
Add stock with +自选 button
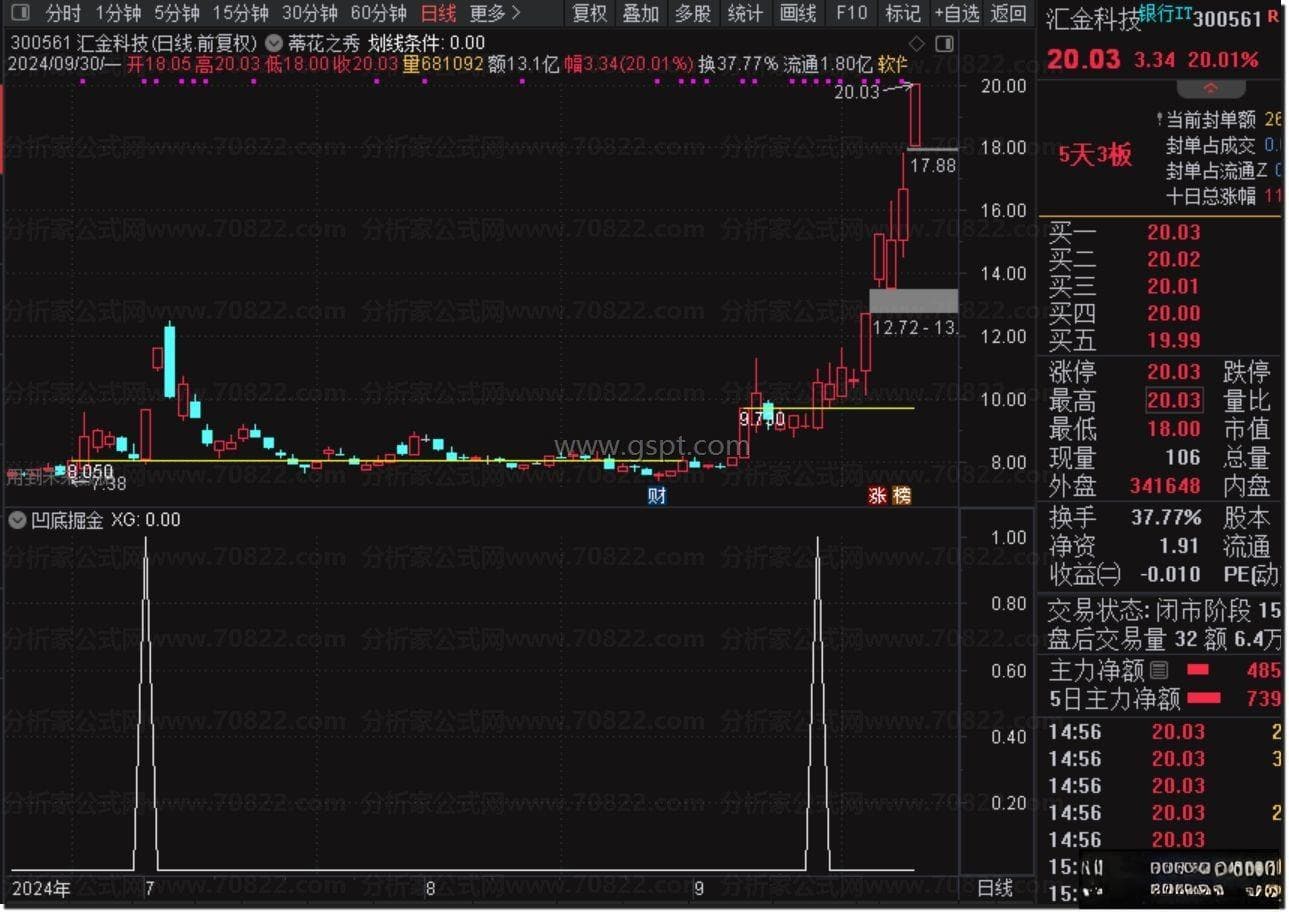957,14
